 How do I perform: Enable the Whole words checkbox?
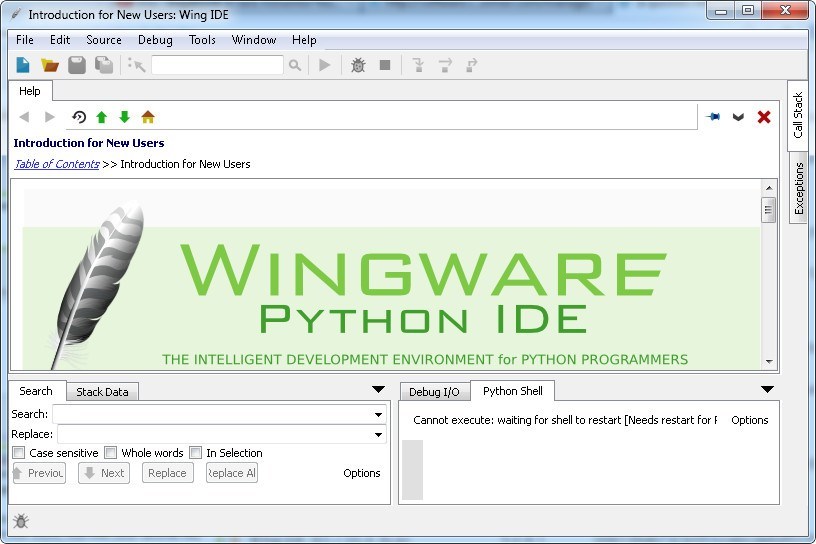[110, 452]
